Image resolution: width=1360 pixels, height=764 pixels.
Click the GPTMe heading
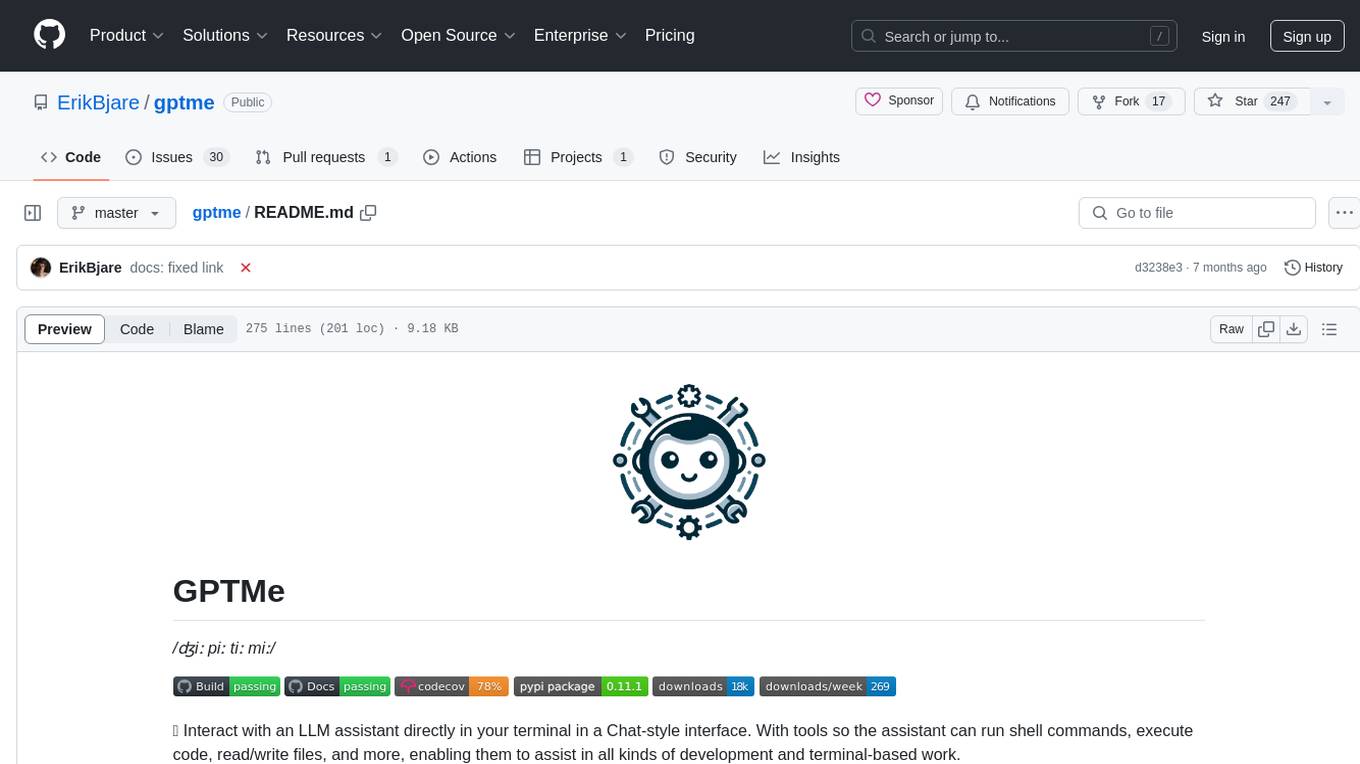pyautogui.click(x=229, y=591)
